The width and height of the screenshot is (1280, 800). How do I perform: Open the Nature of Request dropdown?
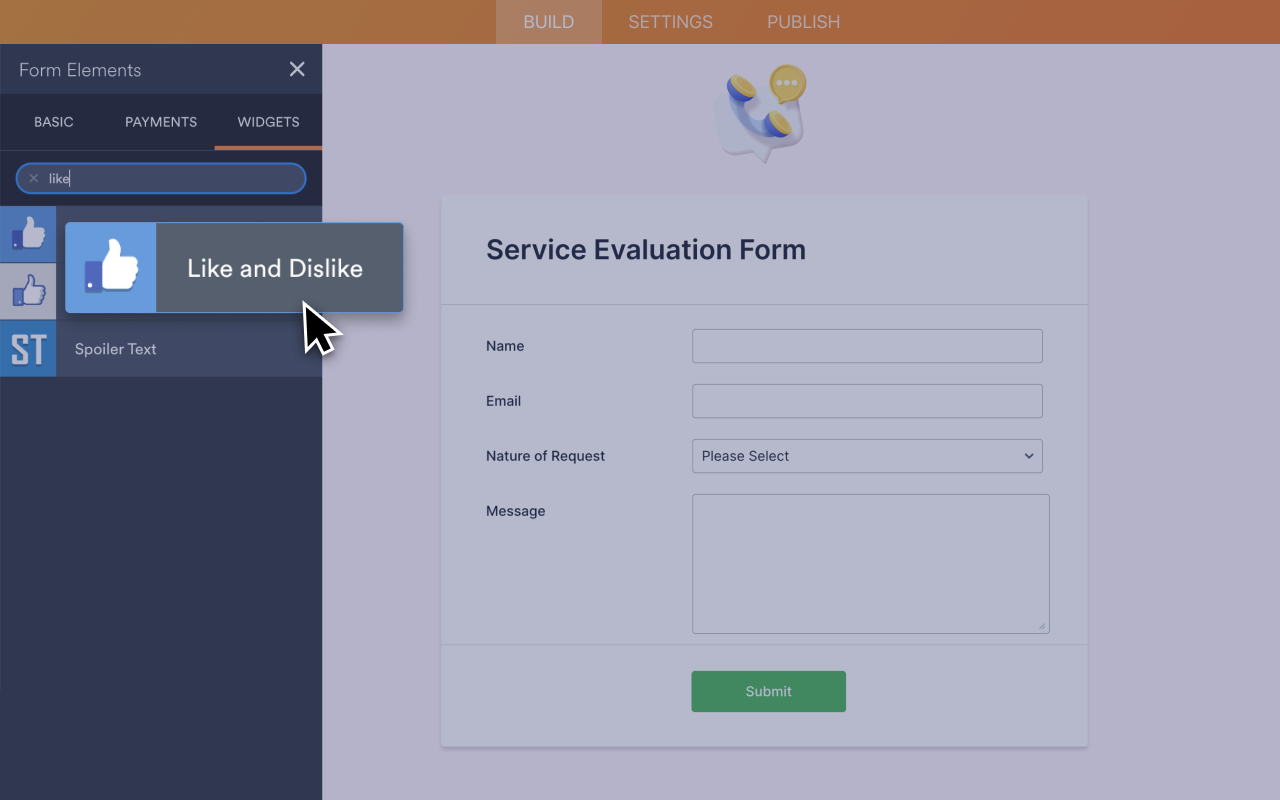(867, 456)
